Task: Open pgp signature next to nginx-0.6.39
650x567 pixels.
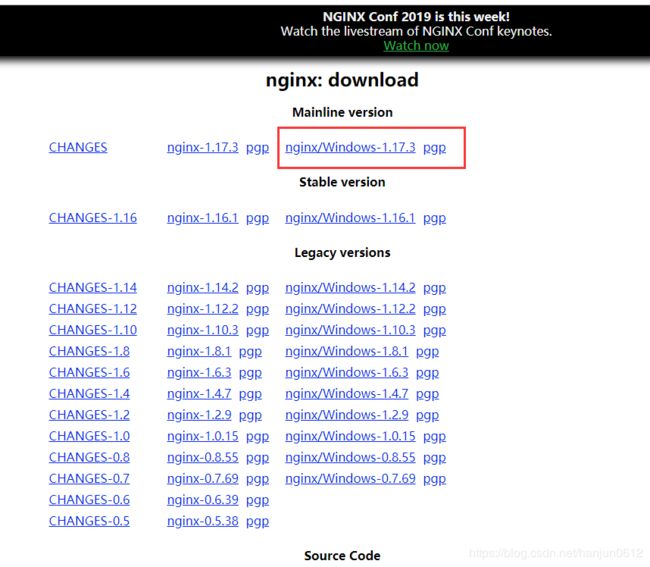Action: pos(257,500)
